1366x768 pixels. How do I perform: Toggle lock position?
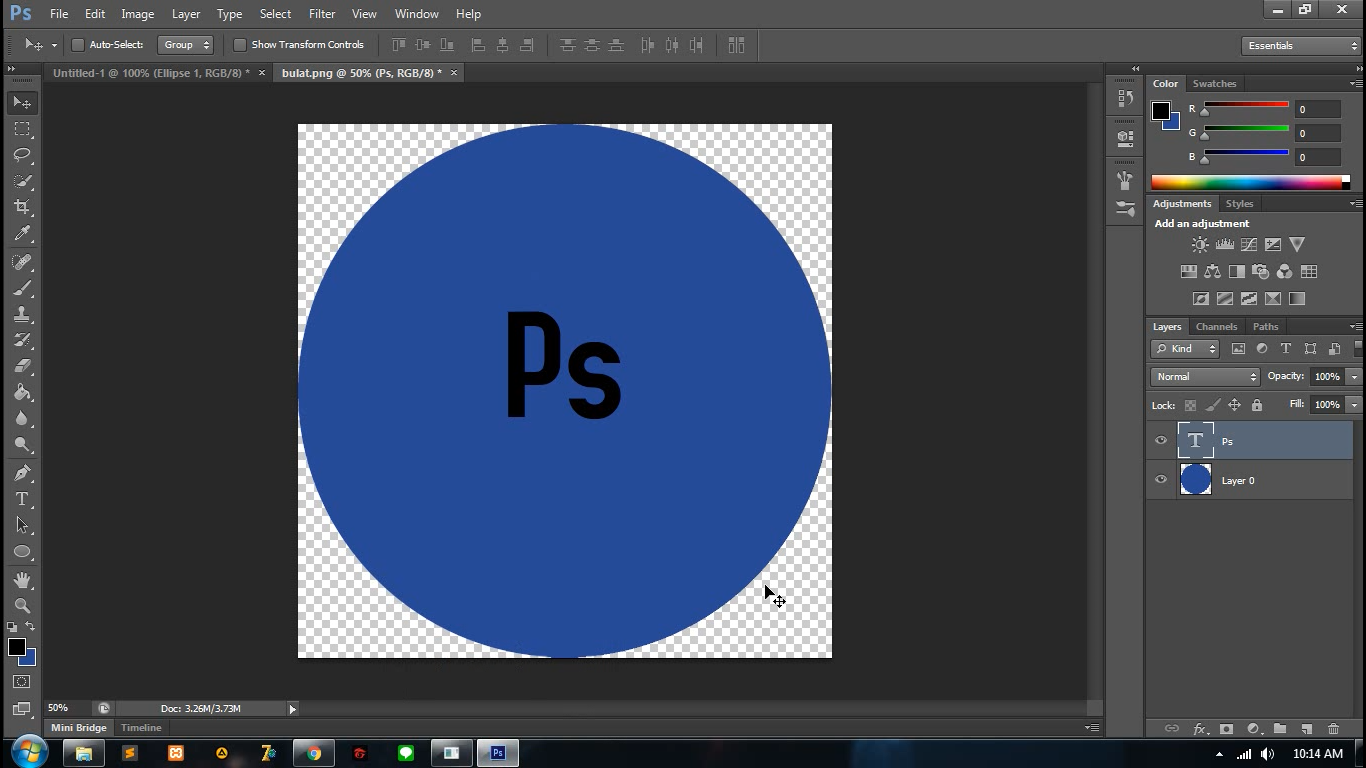1234,405
